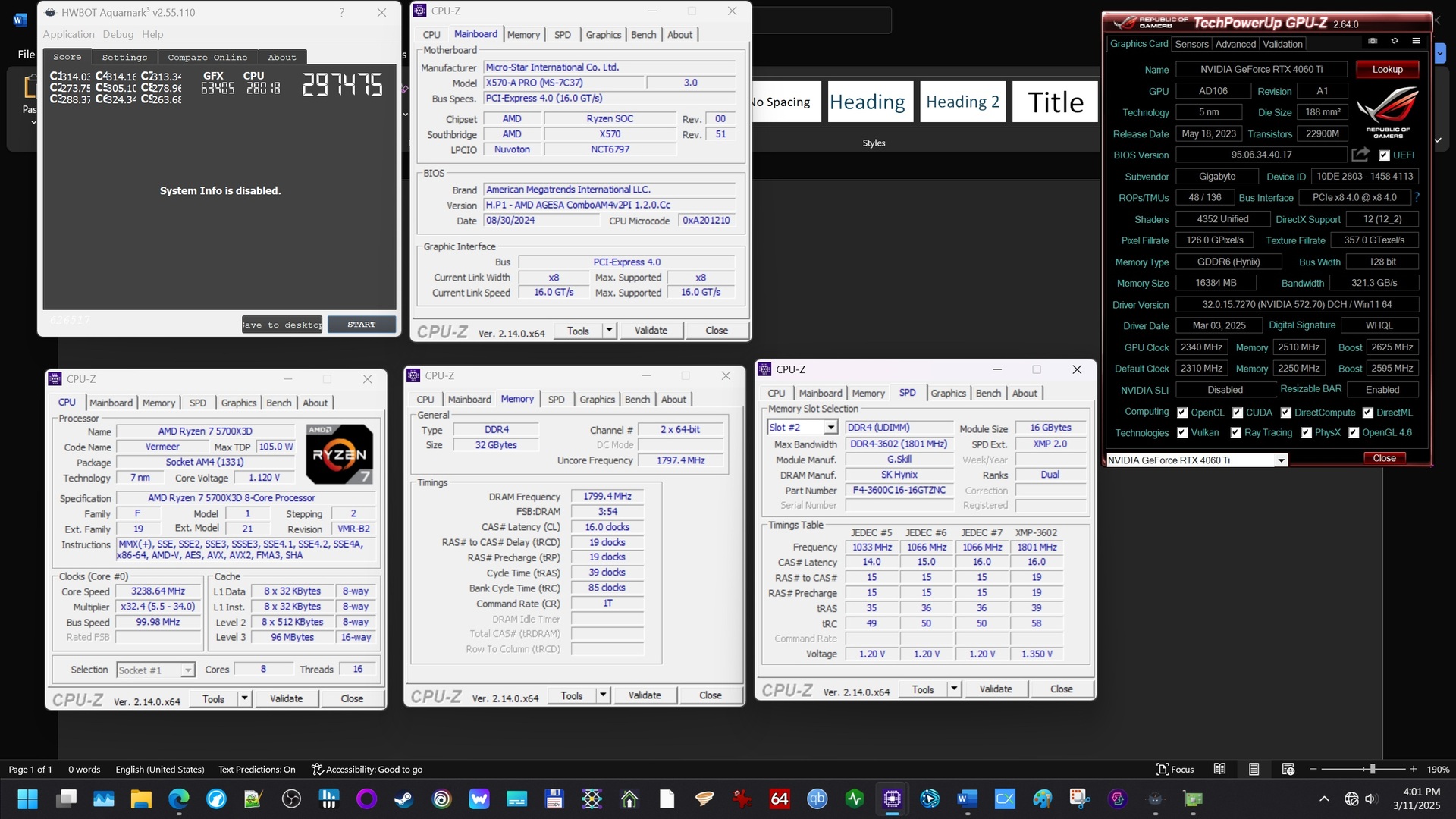1456x819 pixels.
Task: Click START in HWBOT Aquamark
Action: pos(362,325)
